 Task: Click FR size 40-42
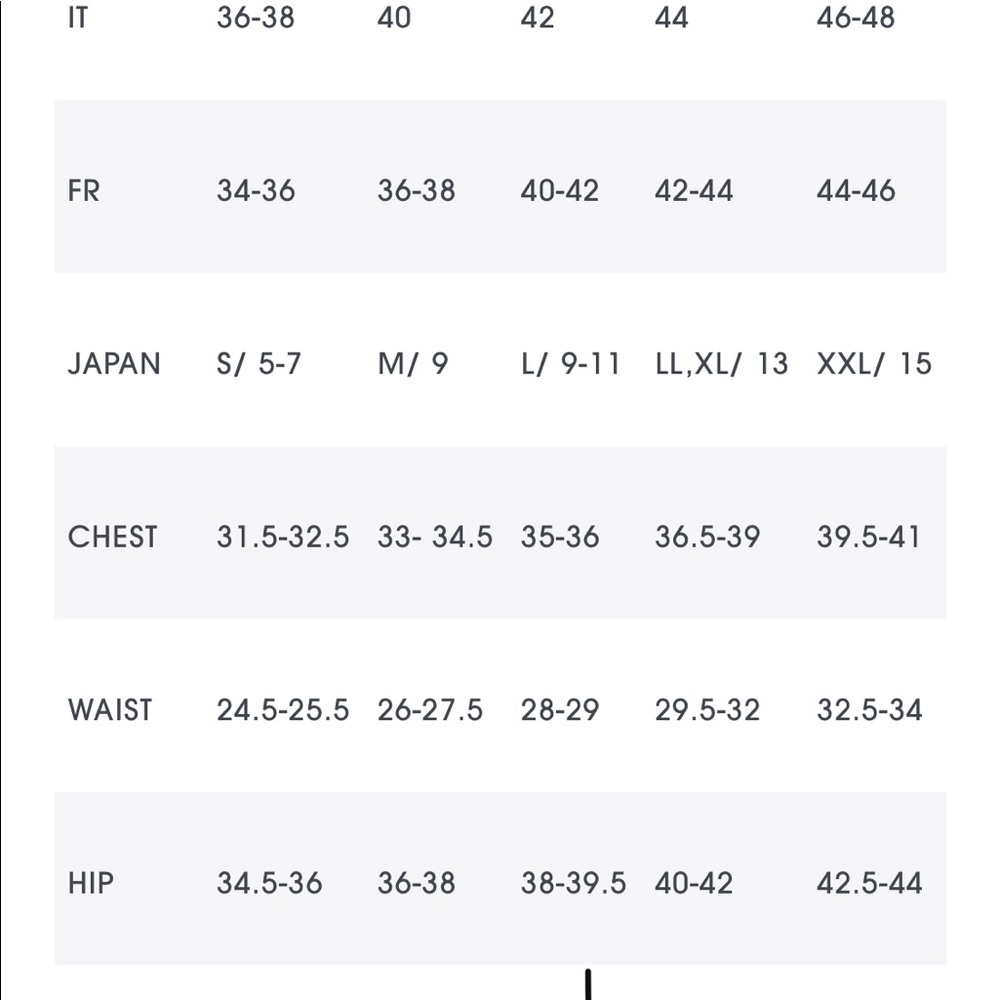point(559,191)
